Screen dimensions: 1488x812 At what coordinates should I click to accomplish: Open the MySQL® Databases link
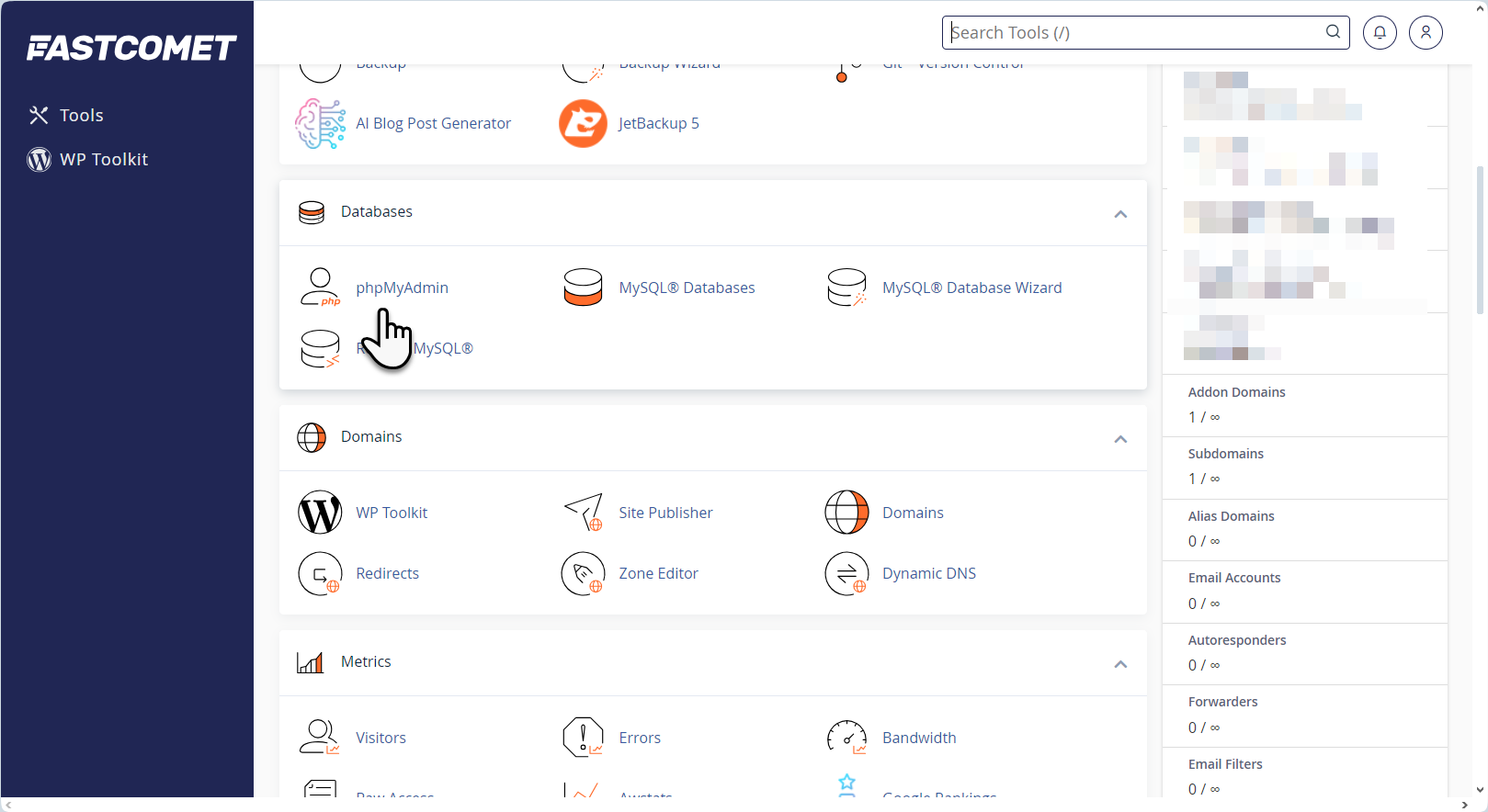687,288
